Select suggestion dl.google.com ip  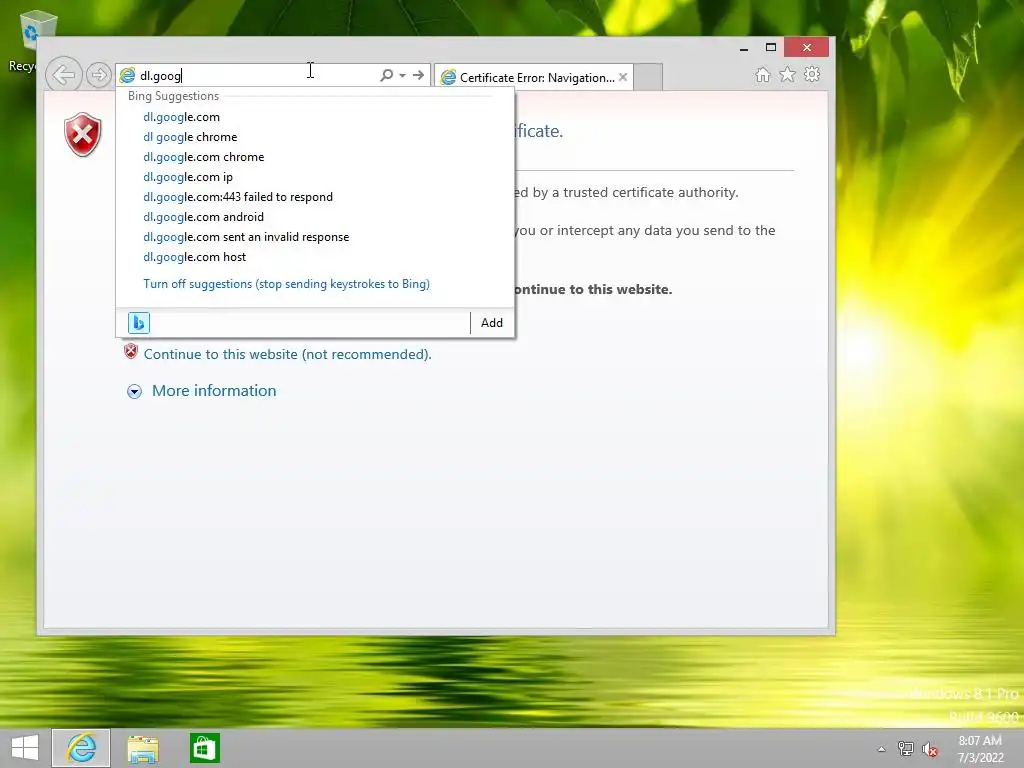tap(188, 177)
